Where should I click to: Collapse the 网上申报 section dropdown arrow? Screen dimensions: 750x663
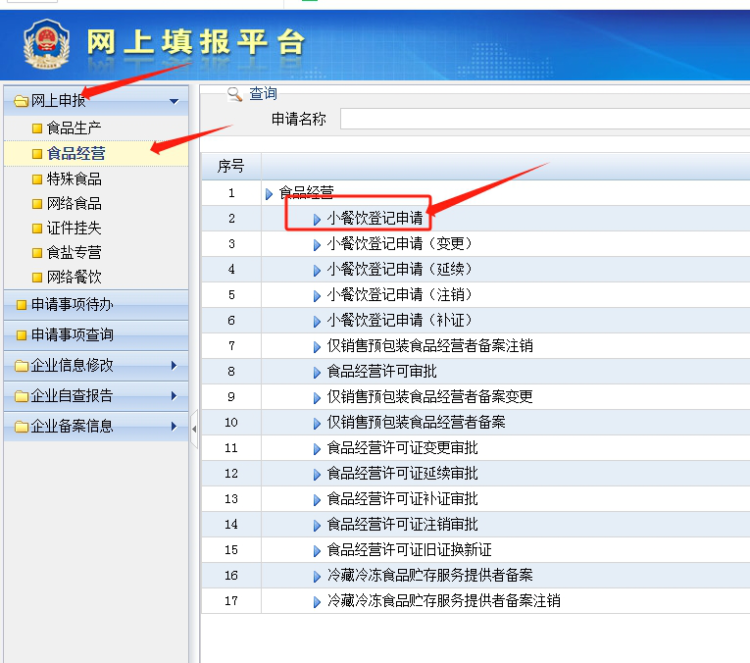point(174,101)
